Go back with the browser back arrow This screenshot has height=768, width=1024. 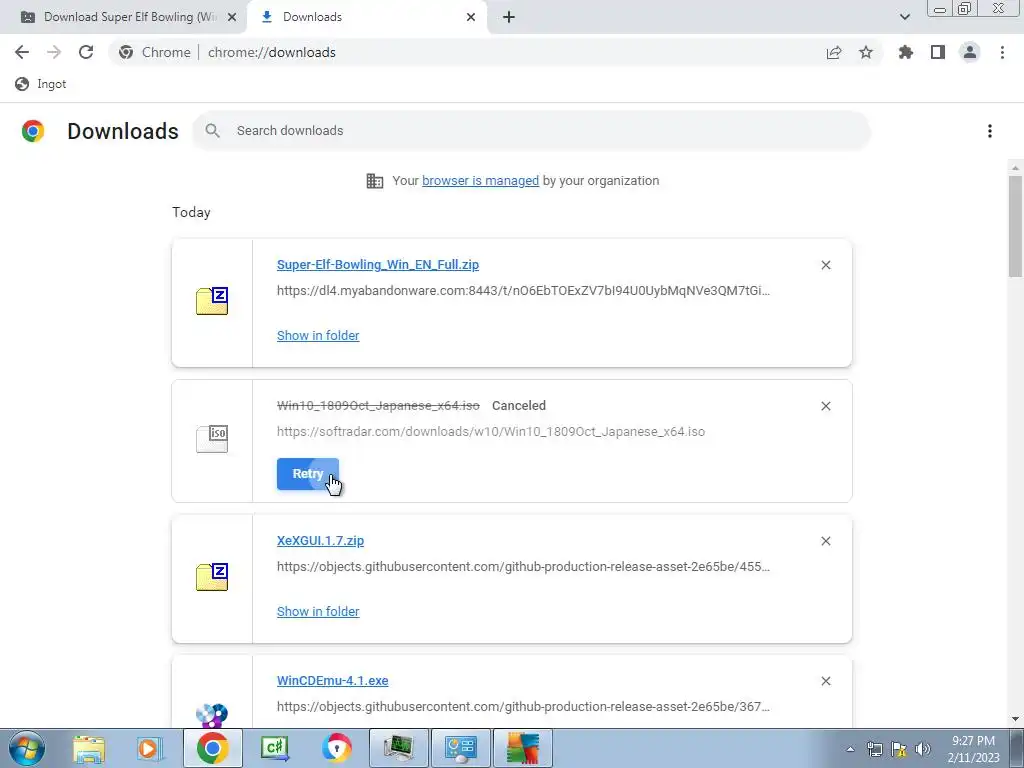click(22, 52)
